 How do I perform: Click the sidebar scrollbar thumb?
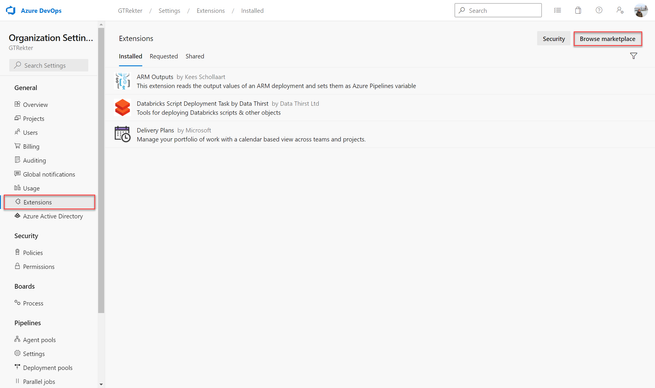click(x=101, y=170)
